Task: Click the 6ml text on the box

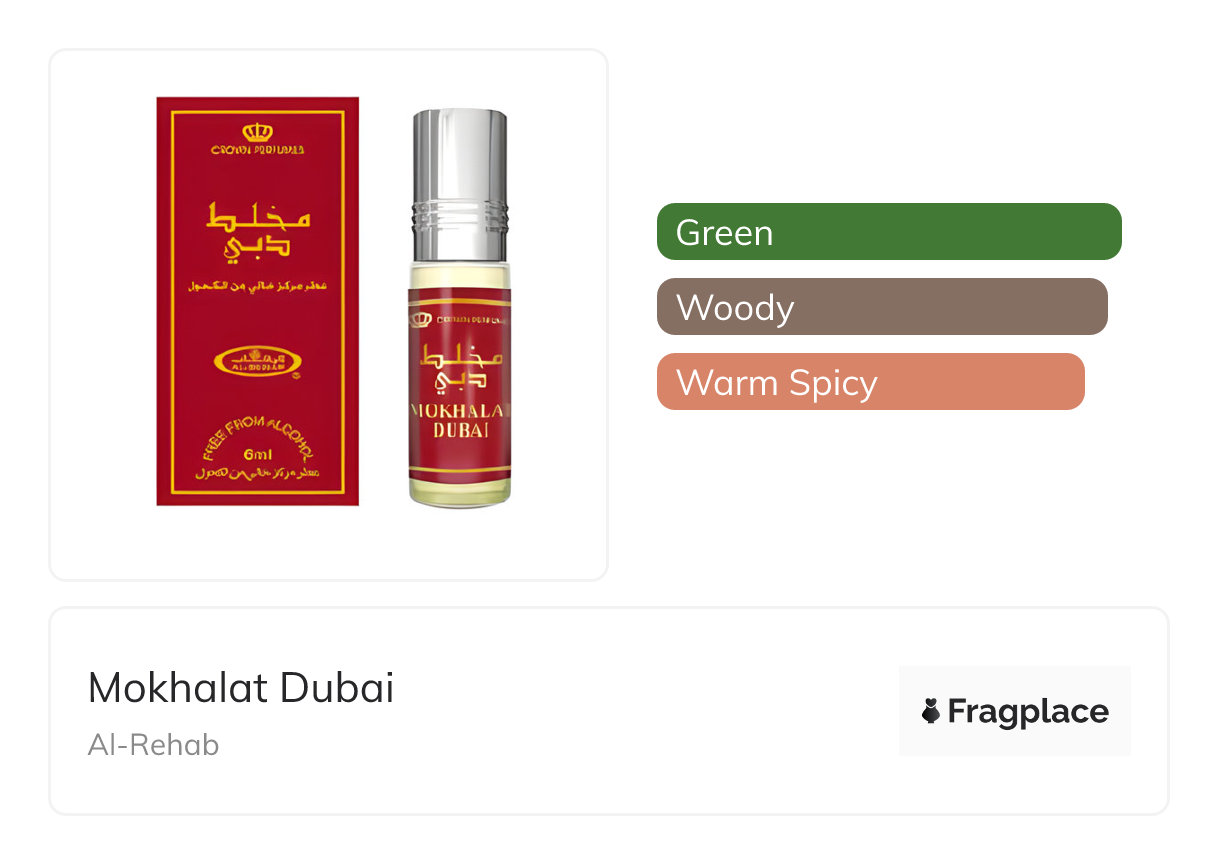Action: [x=258, y=454]
